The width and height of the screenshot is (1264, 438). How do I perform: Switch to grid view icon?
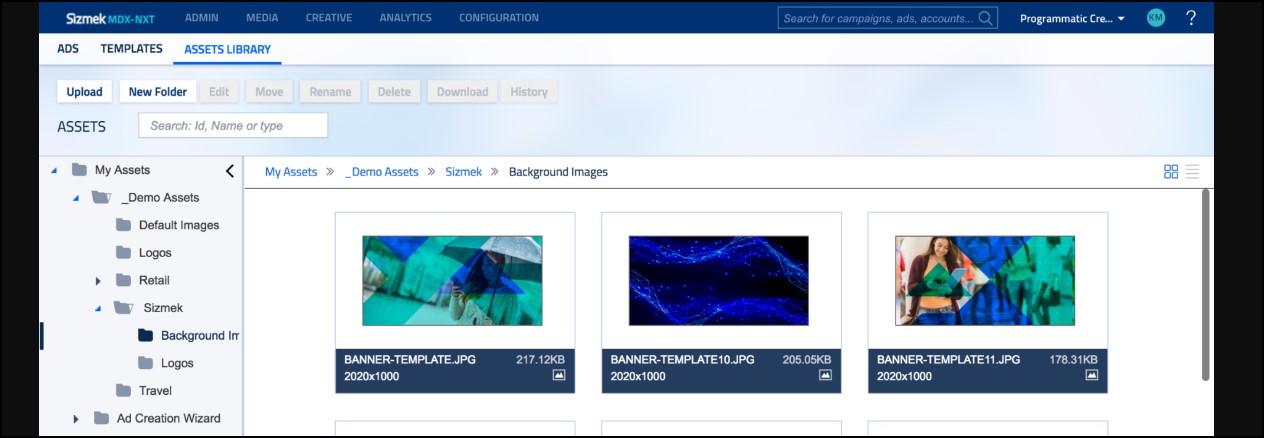[1171, 172]
